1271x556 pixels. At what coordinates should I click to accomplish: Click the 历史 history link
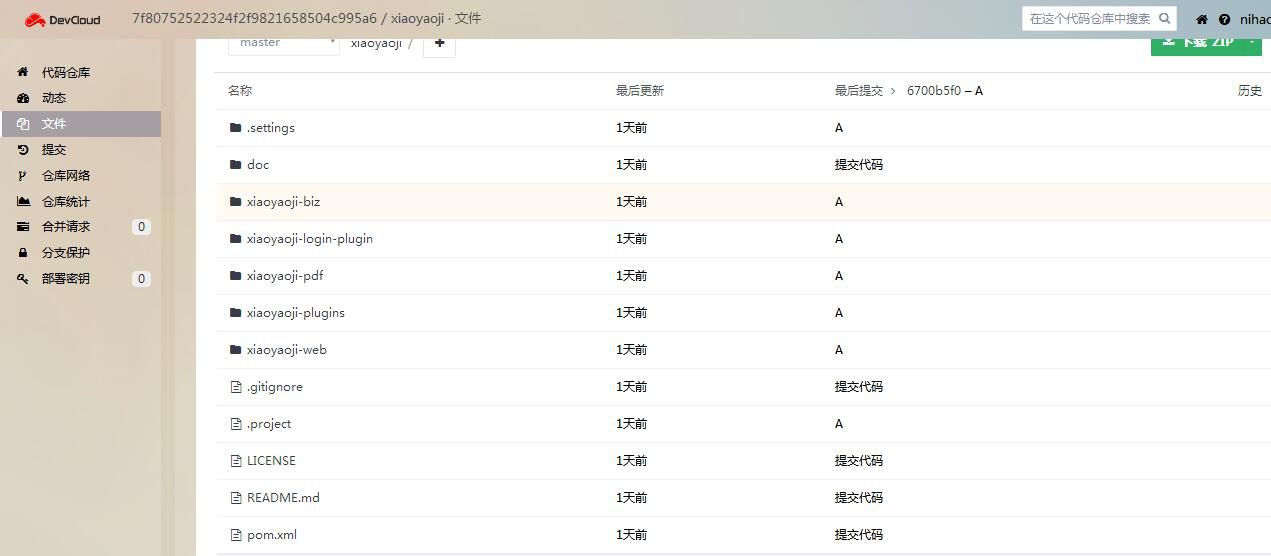pyautogui.click(x=1250, y=91)
